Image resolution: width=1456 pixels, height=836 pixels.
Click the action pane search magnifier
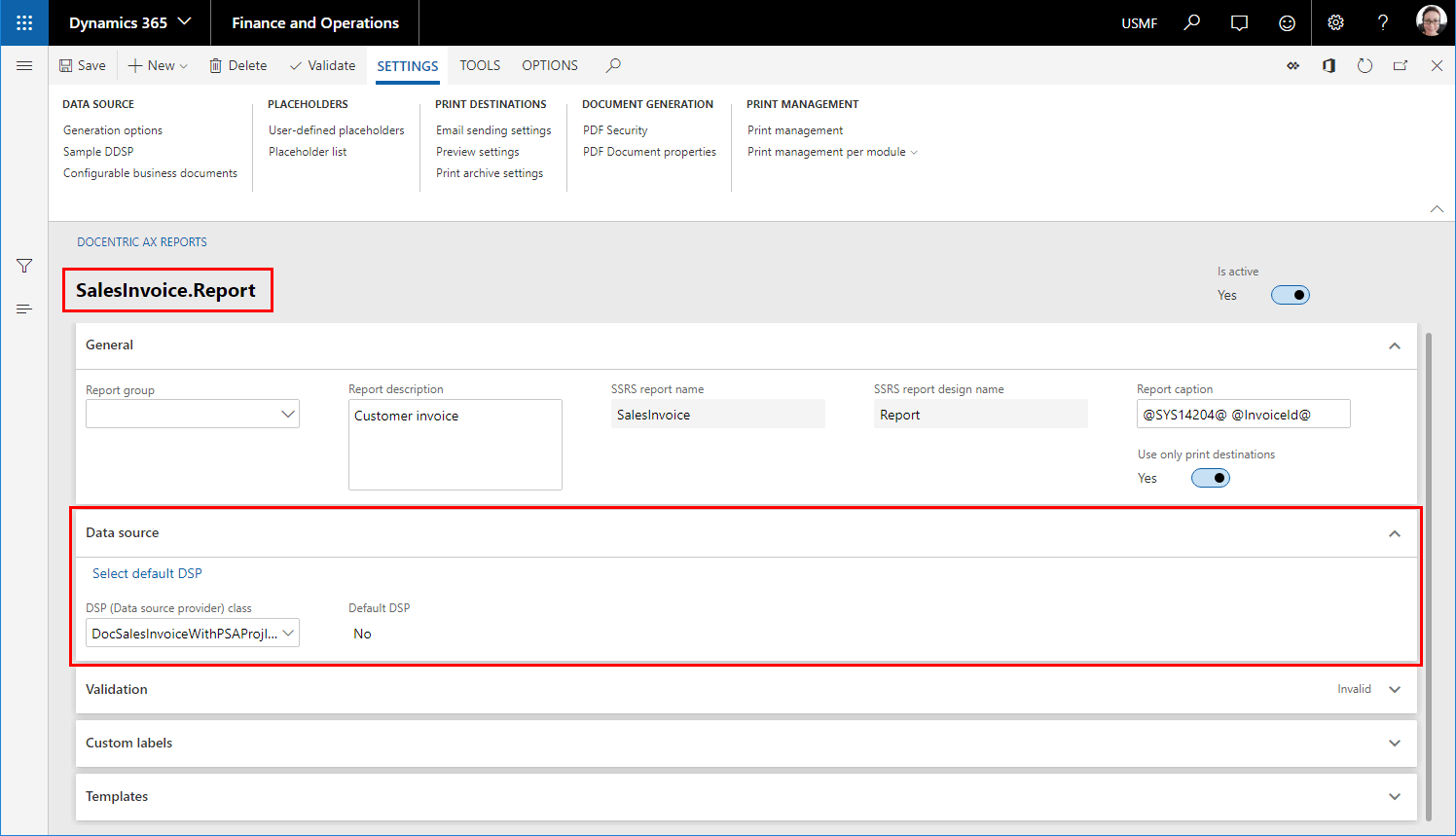click(x=613, y=65)
